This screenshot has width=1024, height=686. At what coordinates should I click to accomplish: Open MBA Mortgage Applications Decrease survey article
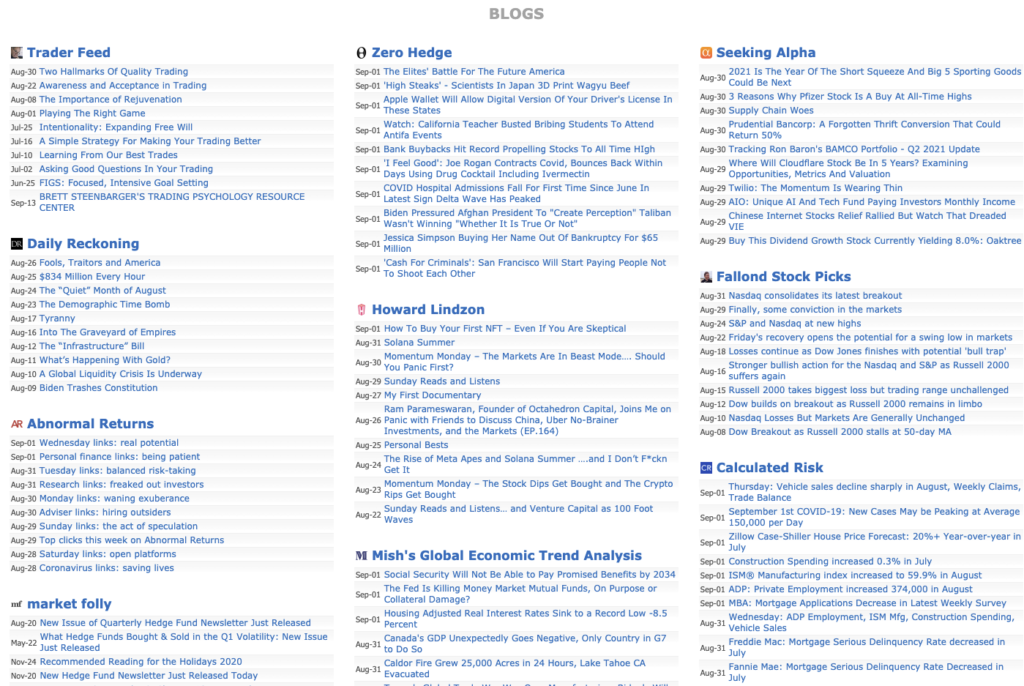tap(867, 603)
